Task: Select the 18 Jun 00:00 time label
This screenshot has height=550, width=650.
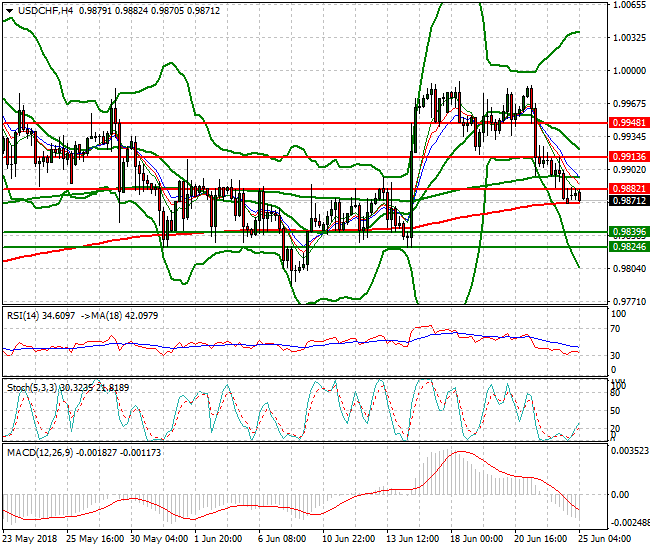Action: click(477, 539)
